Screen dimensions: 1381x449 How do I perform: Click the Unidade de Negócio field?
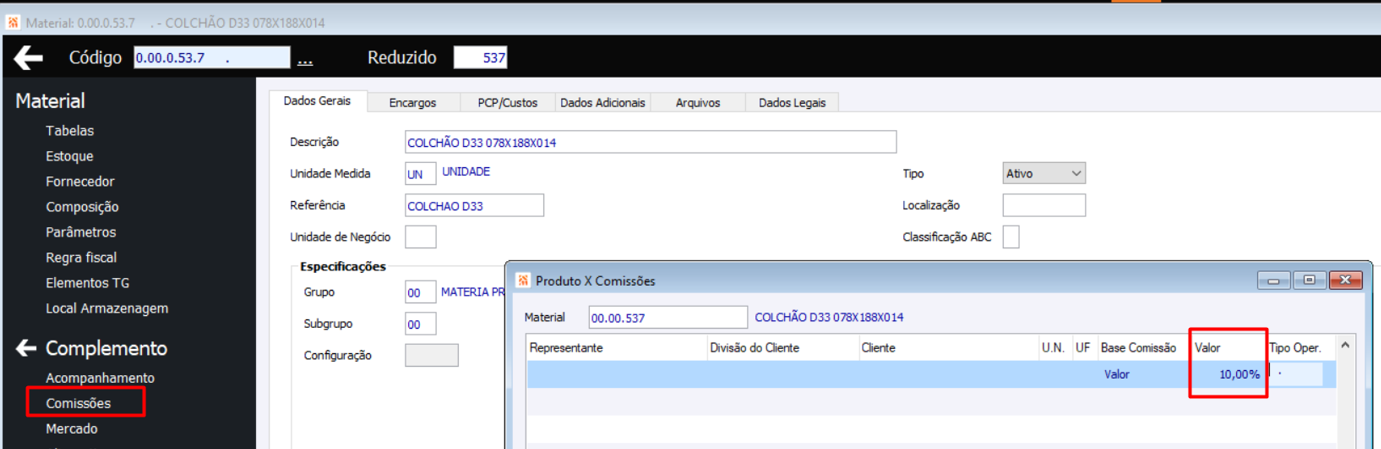pos(420,237)
